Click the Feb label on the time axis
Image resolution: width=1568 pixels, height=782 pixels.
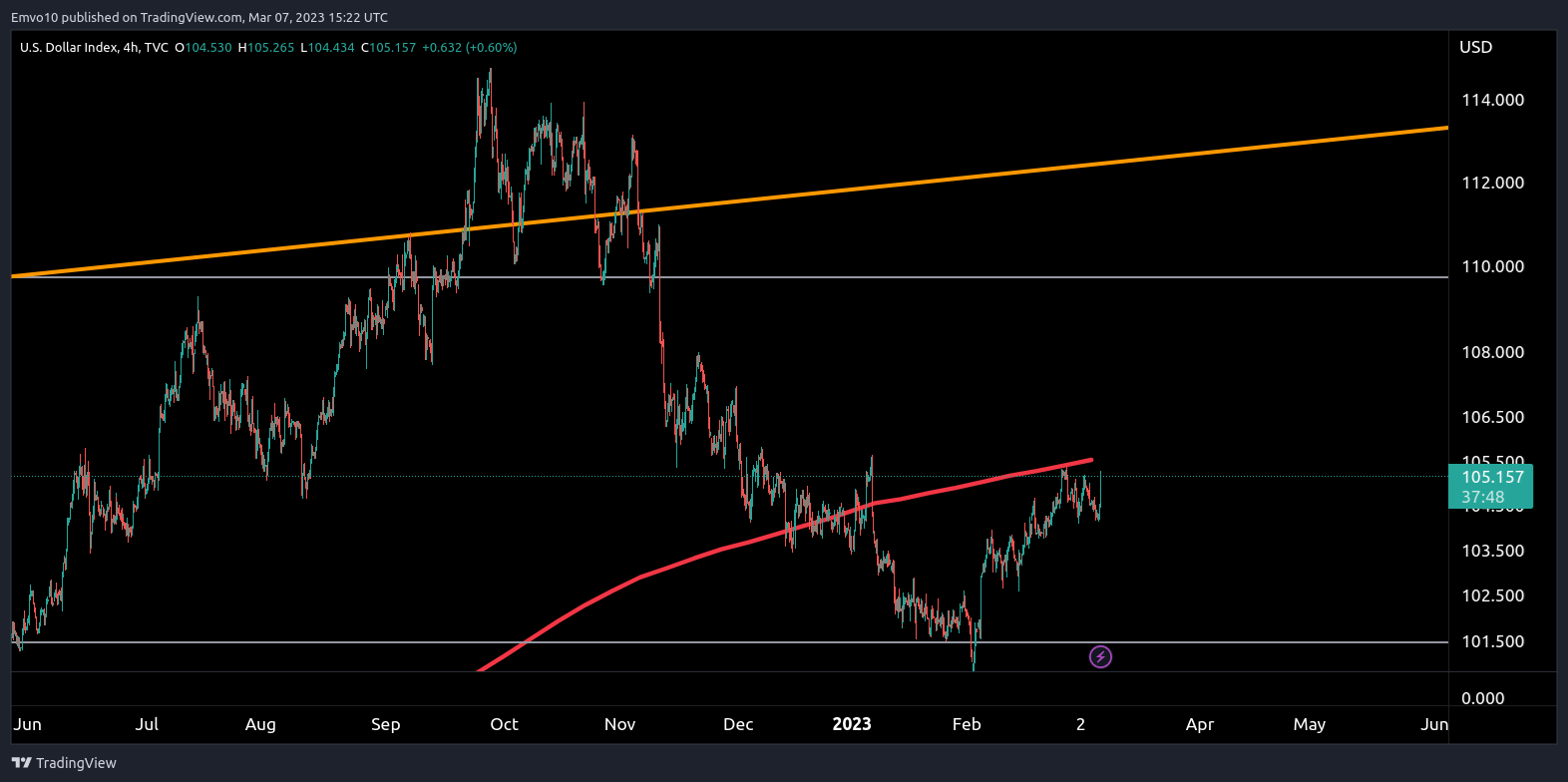point(967,724)
